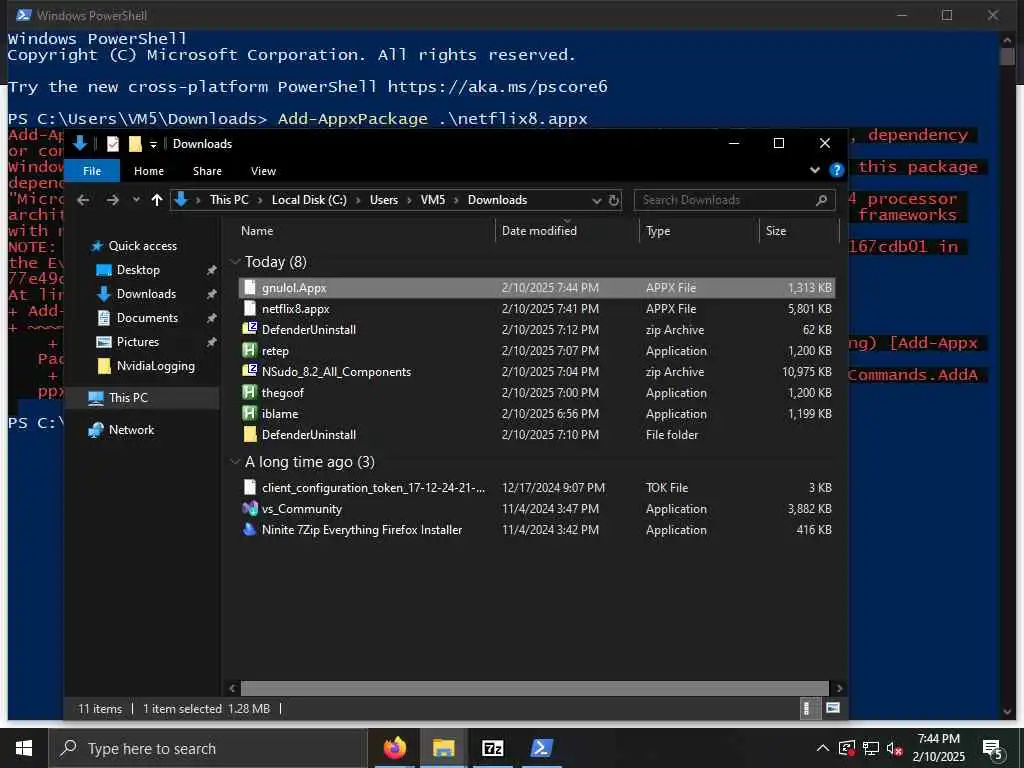Screen dimensions: 1024x768
Task: Open the File tab in Explorer
Action: [91, 171]
